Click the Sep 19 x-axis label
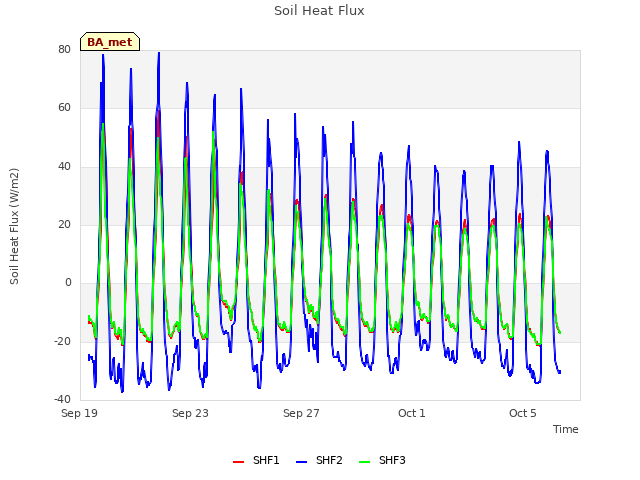Viewport: 640px width, 480px height. click(x=80, y=413)
